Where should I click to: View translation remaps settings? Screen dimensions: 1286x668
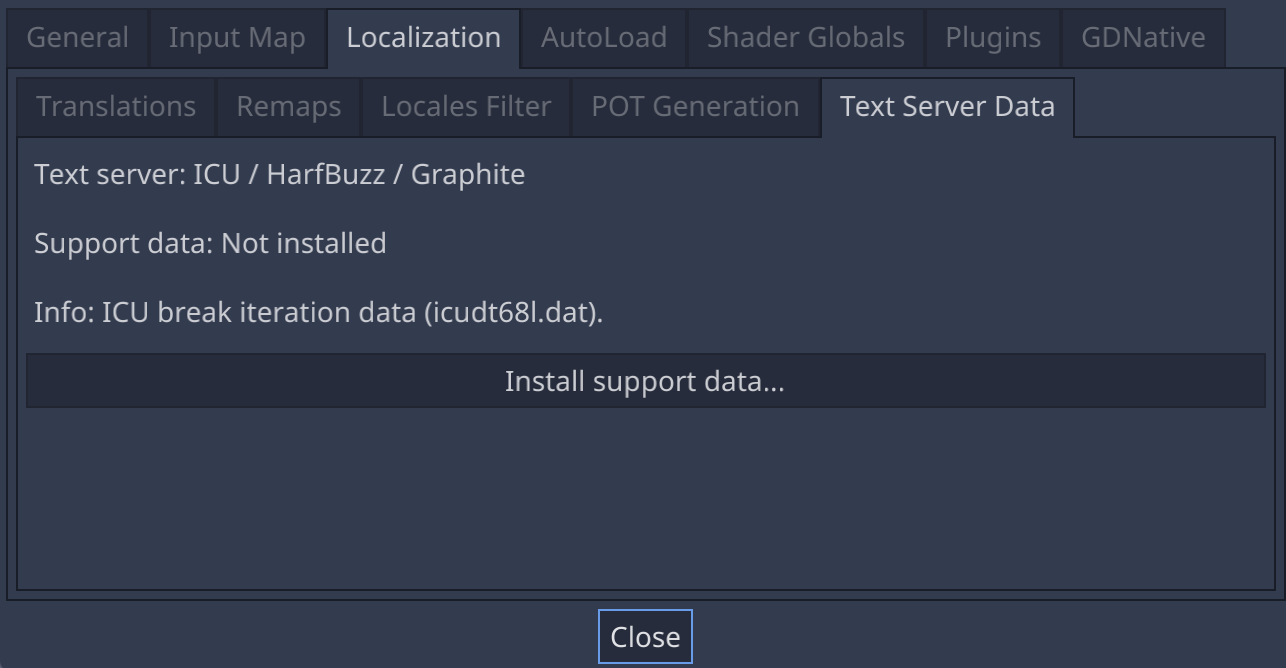(288, 106)
